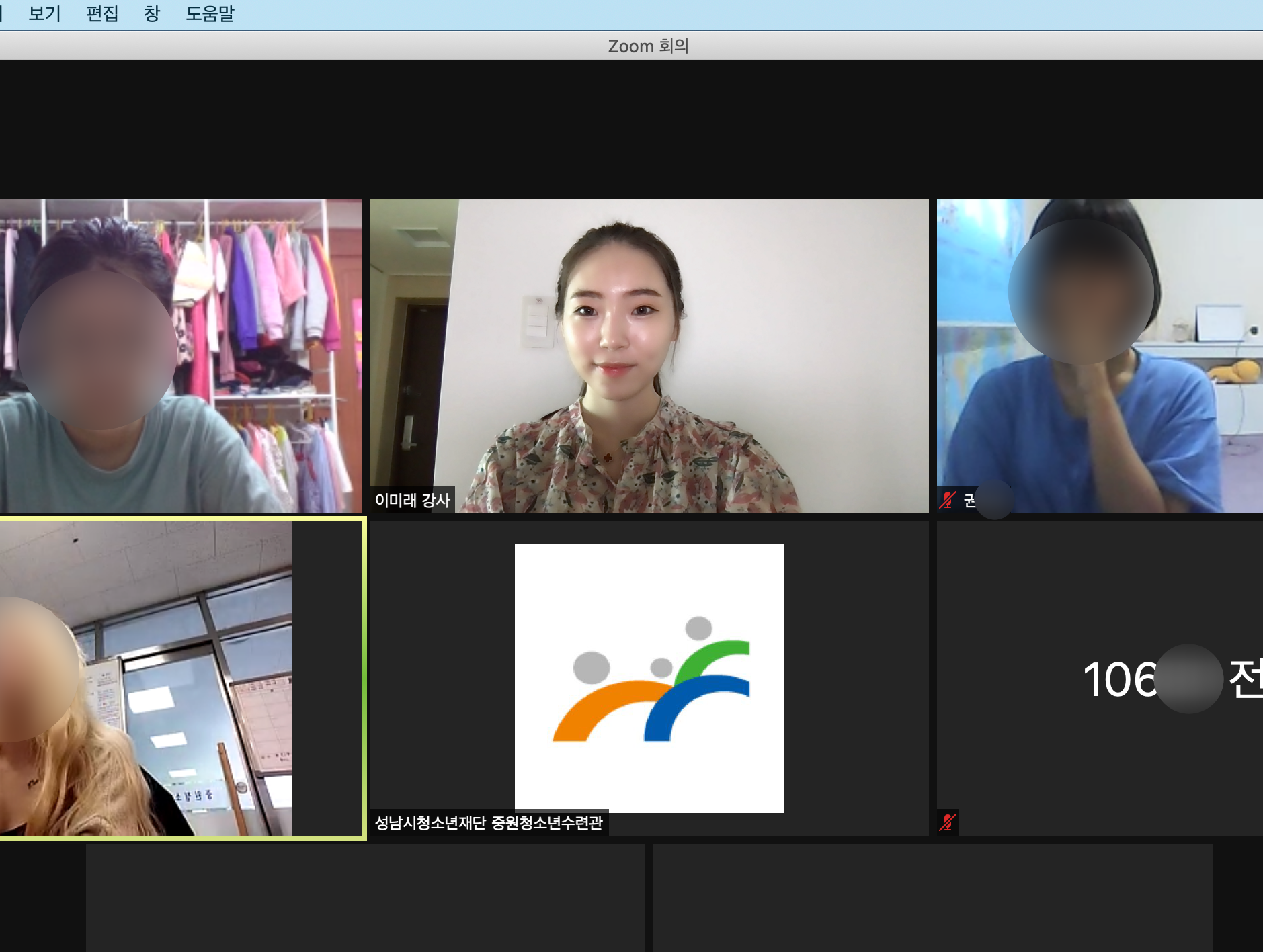Open the 편집 menu
Screen dimensions: 1263x952
pyautogui.click(x=102, y=14)
